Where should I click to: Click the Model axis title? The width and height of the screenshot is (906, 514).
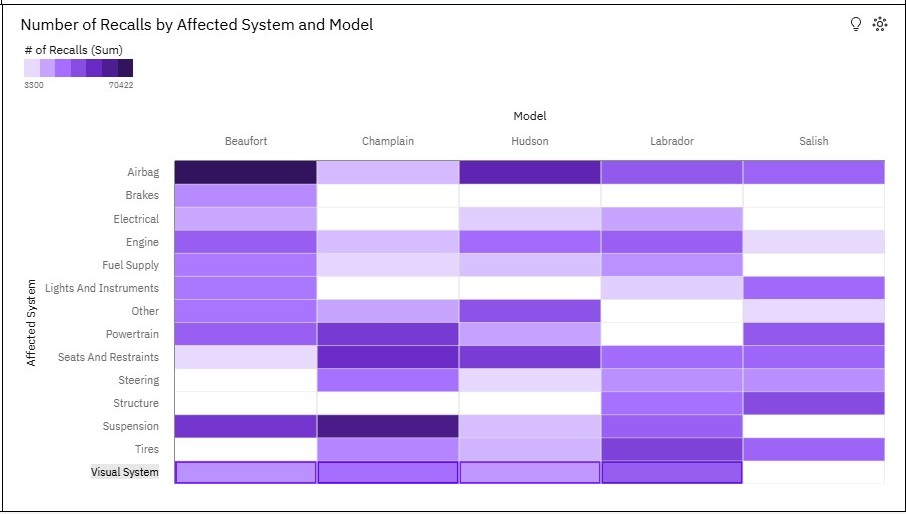point(530,116)
